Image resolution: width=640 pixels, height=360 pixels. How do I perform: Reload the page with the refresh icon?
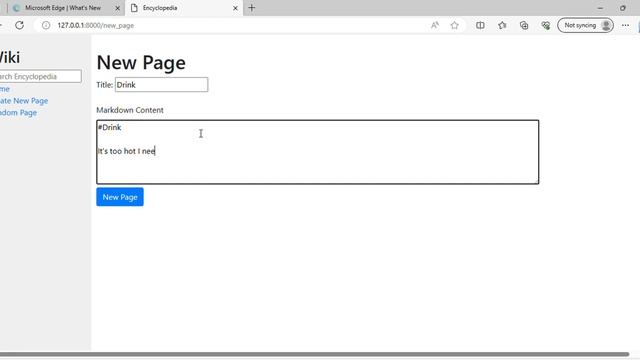[19, 25]
